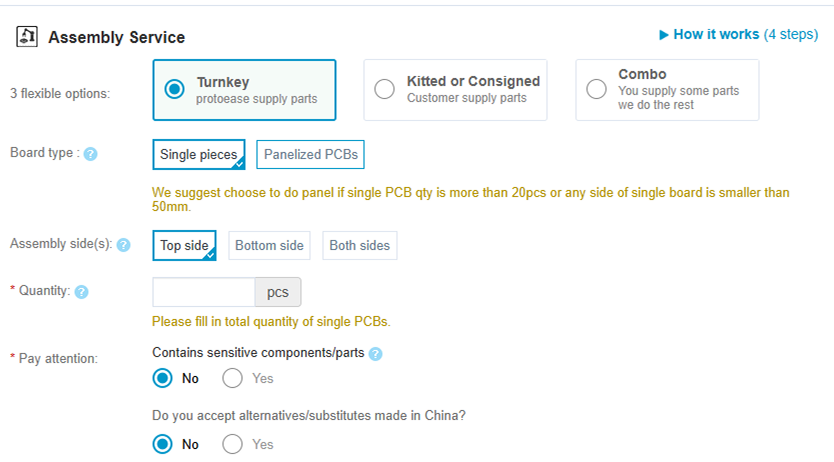Set assembly to Bottom side

click(x=270, y=245)
